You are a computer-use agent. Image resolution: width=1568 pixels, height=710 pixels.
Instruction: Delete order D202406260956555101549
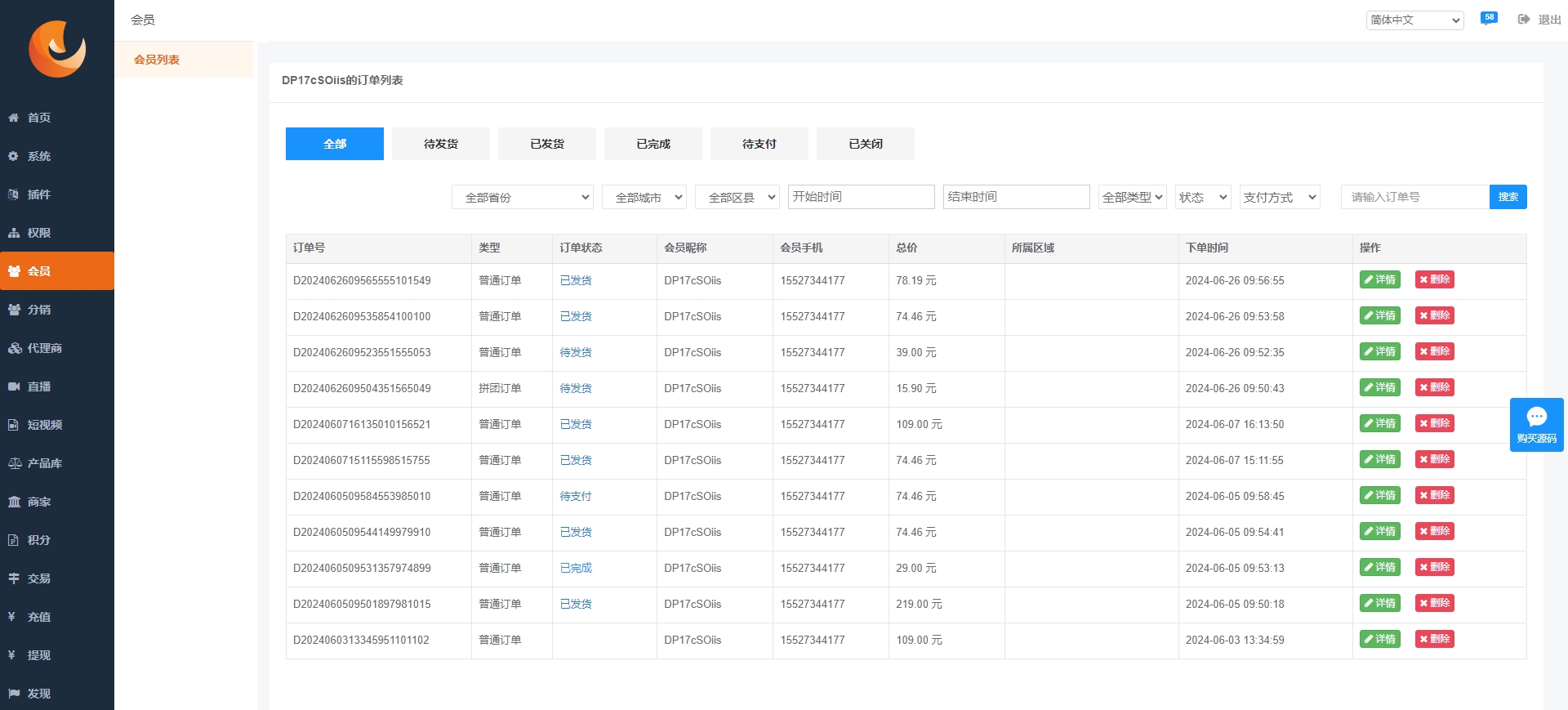1434,279
